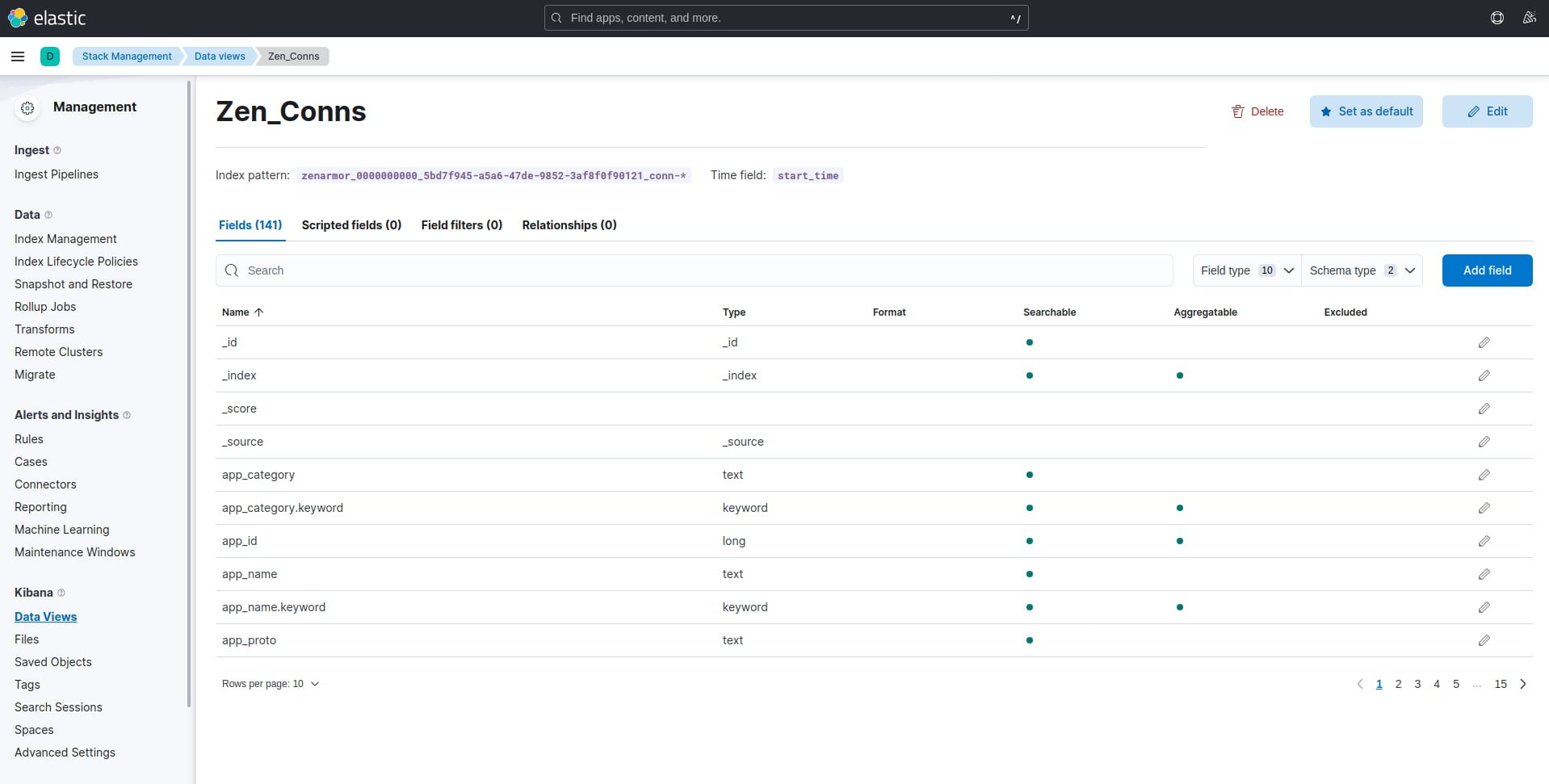Click the Elastic logo
1549x784 pixels.
click(48, 17)
